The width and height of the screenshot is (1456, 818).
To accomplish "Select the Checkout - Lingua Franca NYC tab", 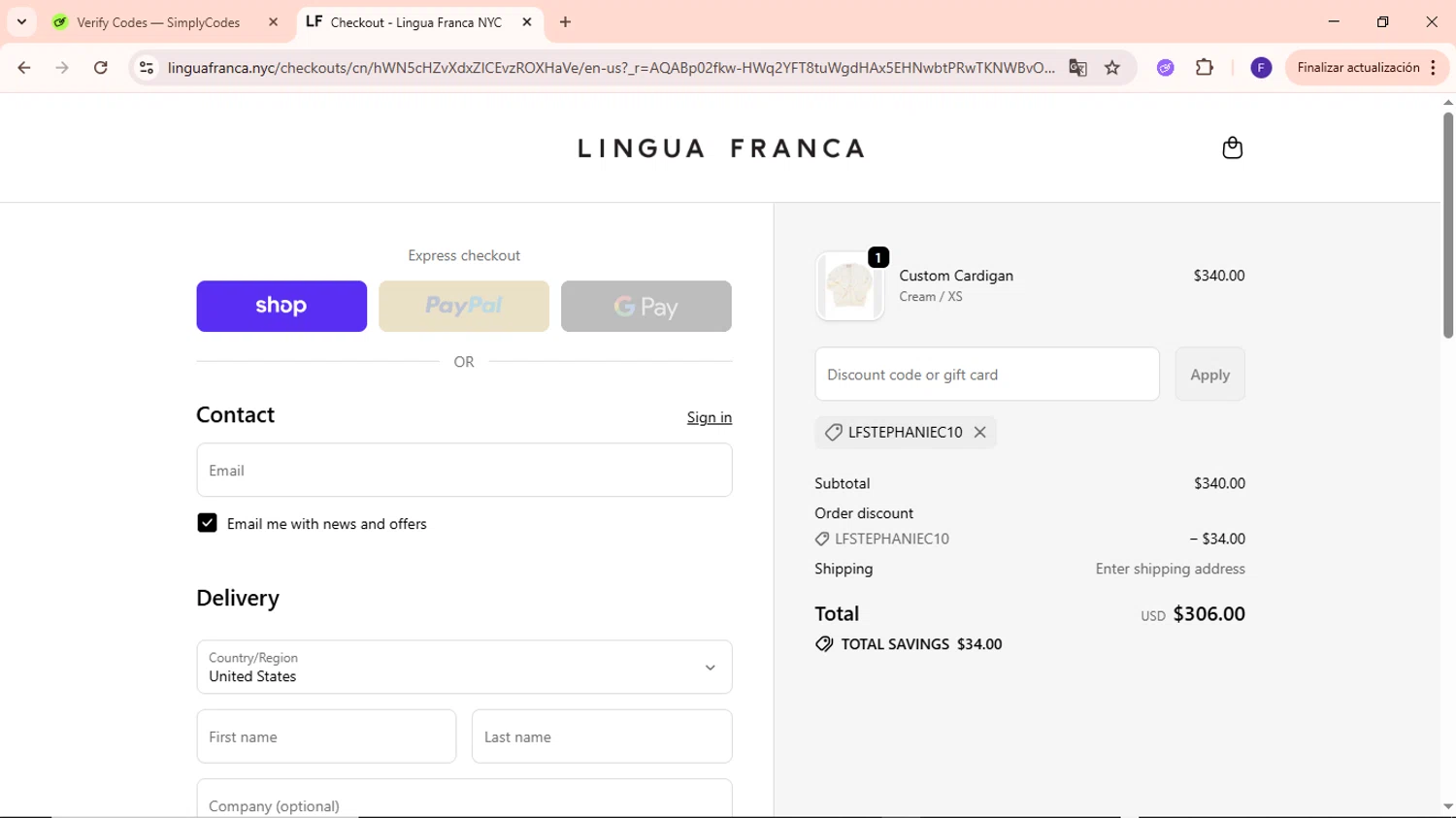I will click(x=415, y=22).
